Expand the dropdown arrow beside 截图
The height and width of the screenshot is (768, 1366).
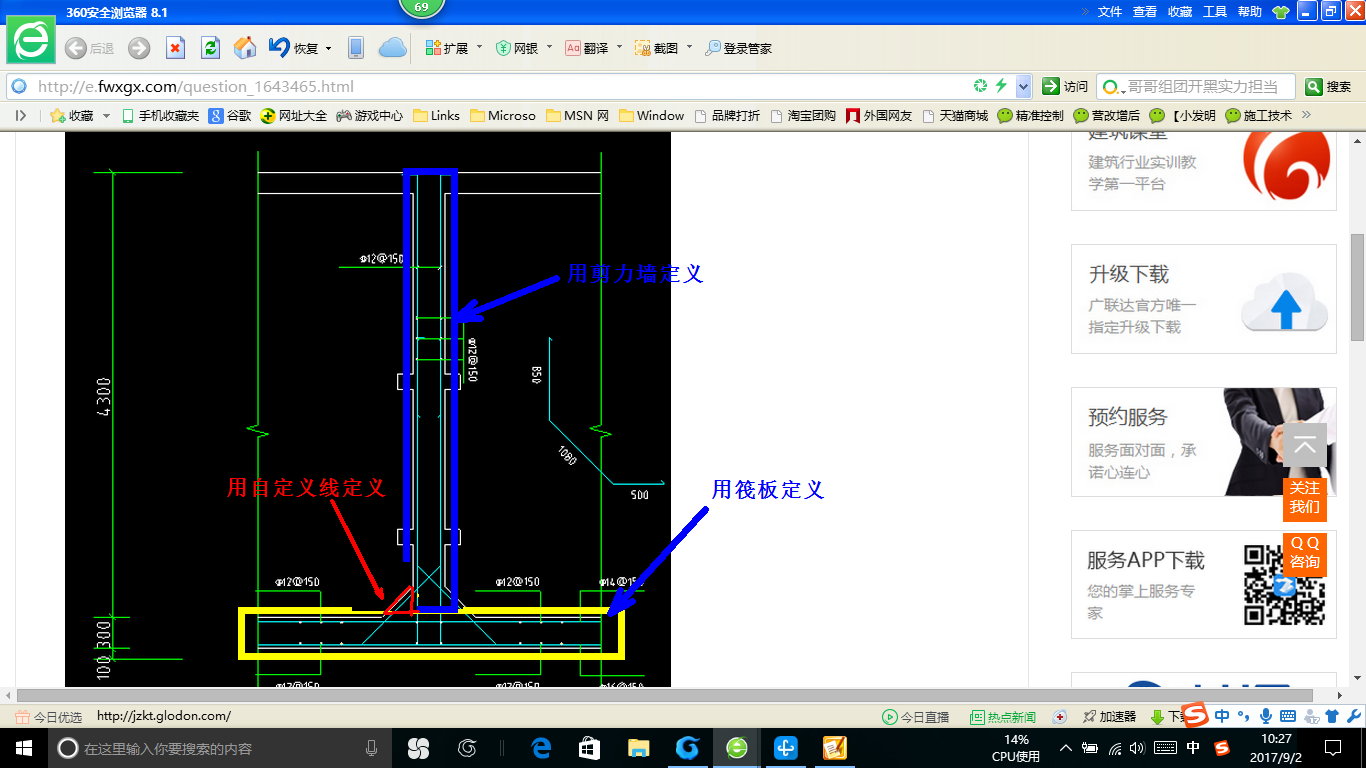pyautogui.click(x=689, y=47)
